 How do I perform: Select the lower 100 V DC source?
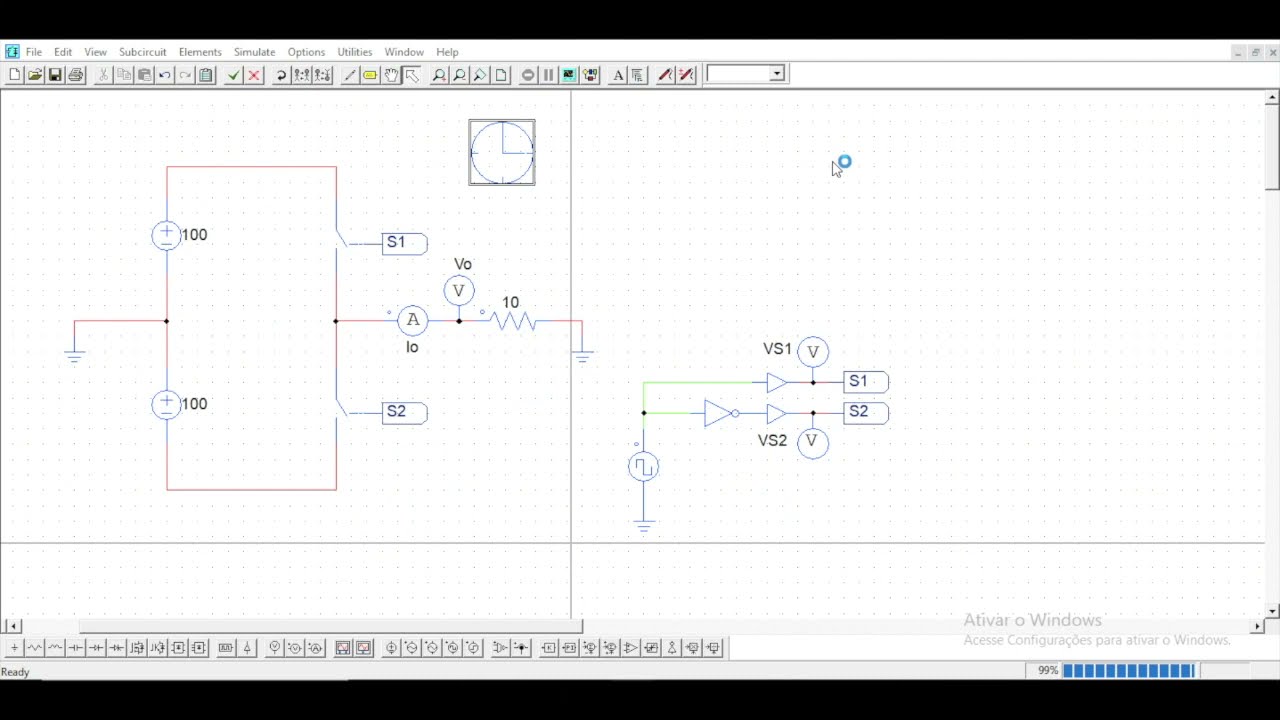click(x=166, y=405)
